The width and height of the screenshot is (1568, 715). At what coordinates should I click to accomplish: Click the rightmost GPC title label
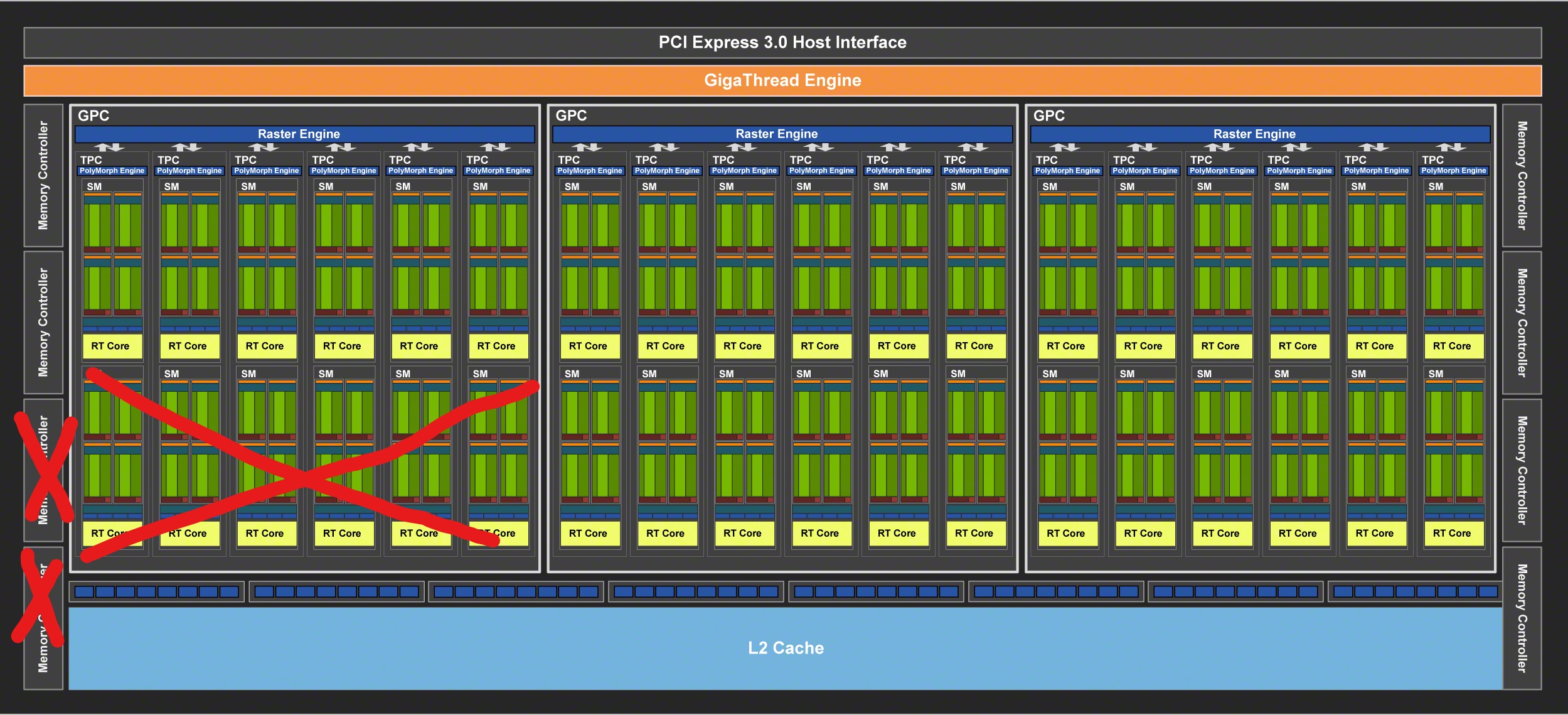click(1048, 116)
